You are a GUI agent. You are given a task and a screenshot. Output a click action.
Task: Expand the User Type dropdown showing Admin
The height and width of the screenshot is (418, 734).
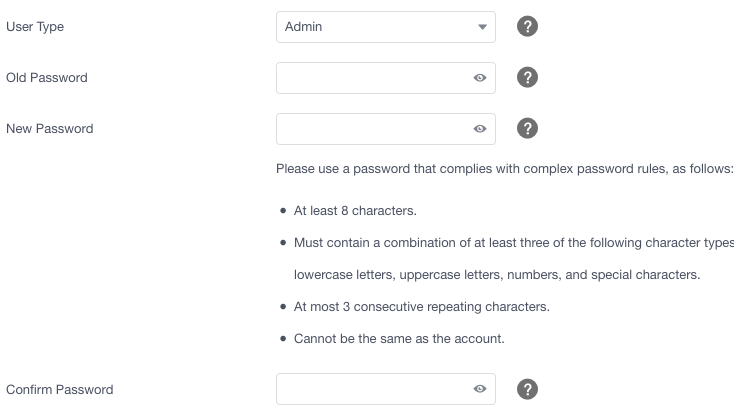(x=386, y=27)
